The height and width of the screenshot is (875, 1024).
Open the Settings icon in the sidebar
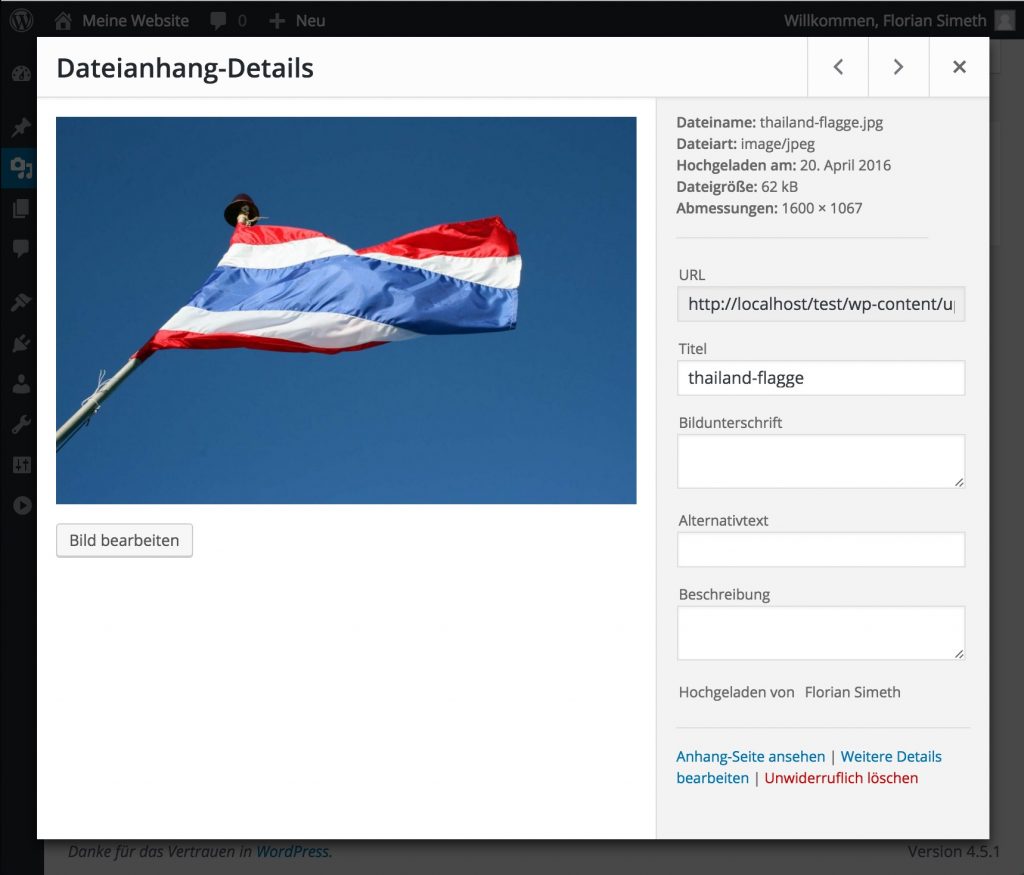coord(20,464)
